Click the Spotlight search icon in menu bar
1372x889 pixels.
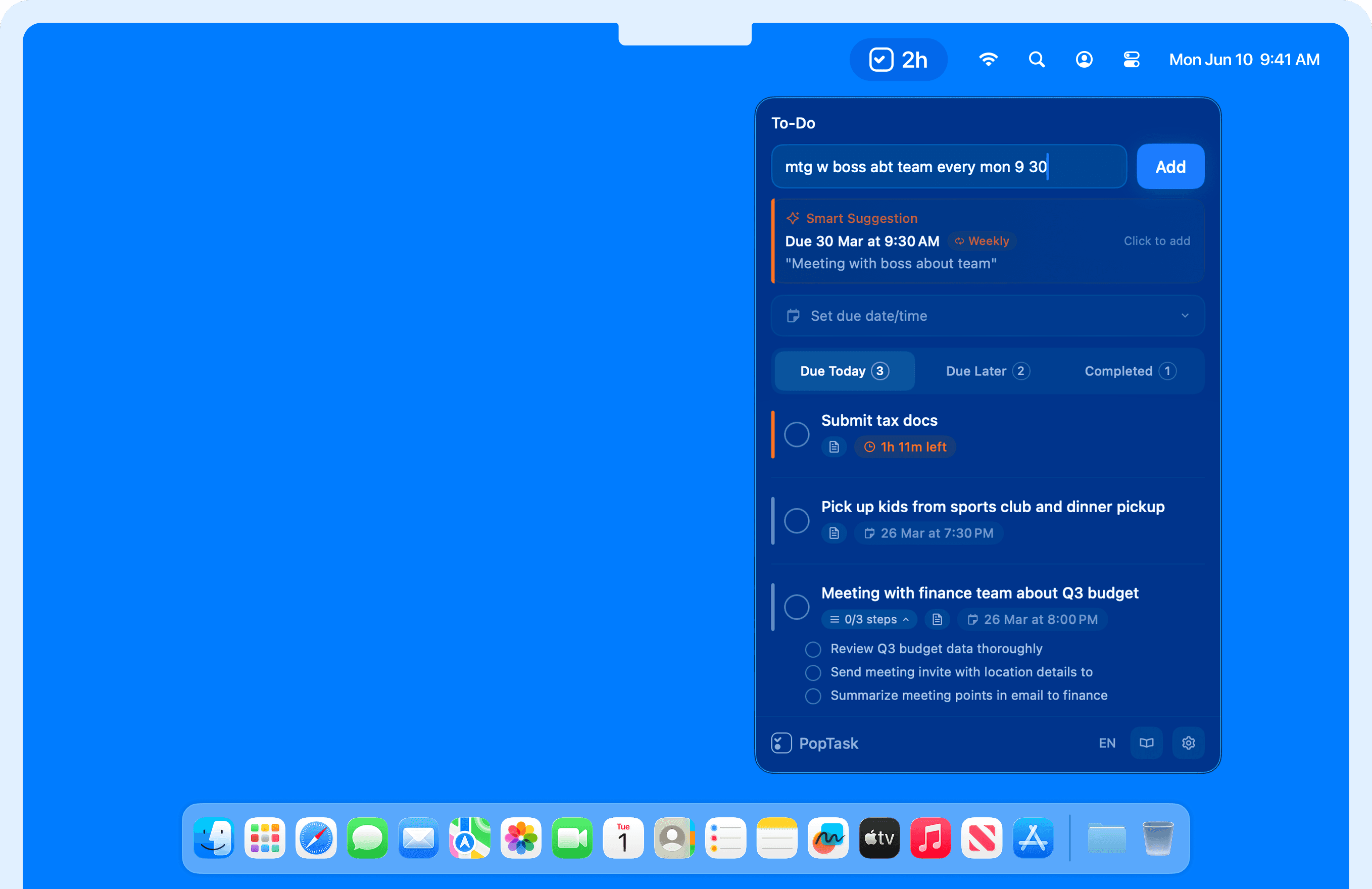tap(1037, 60)
